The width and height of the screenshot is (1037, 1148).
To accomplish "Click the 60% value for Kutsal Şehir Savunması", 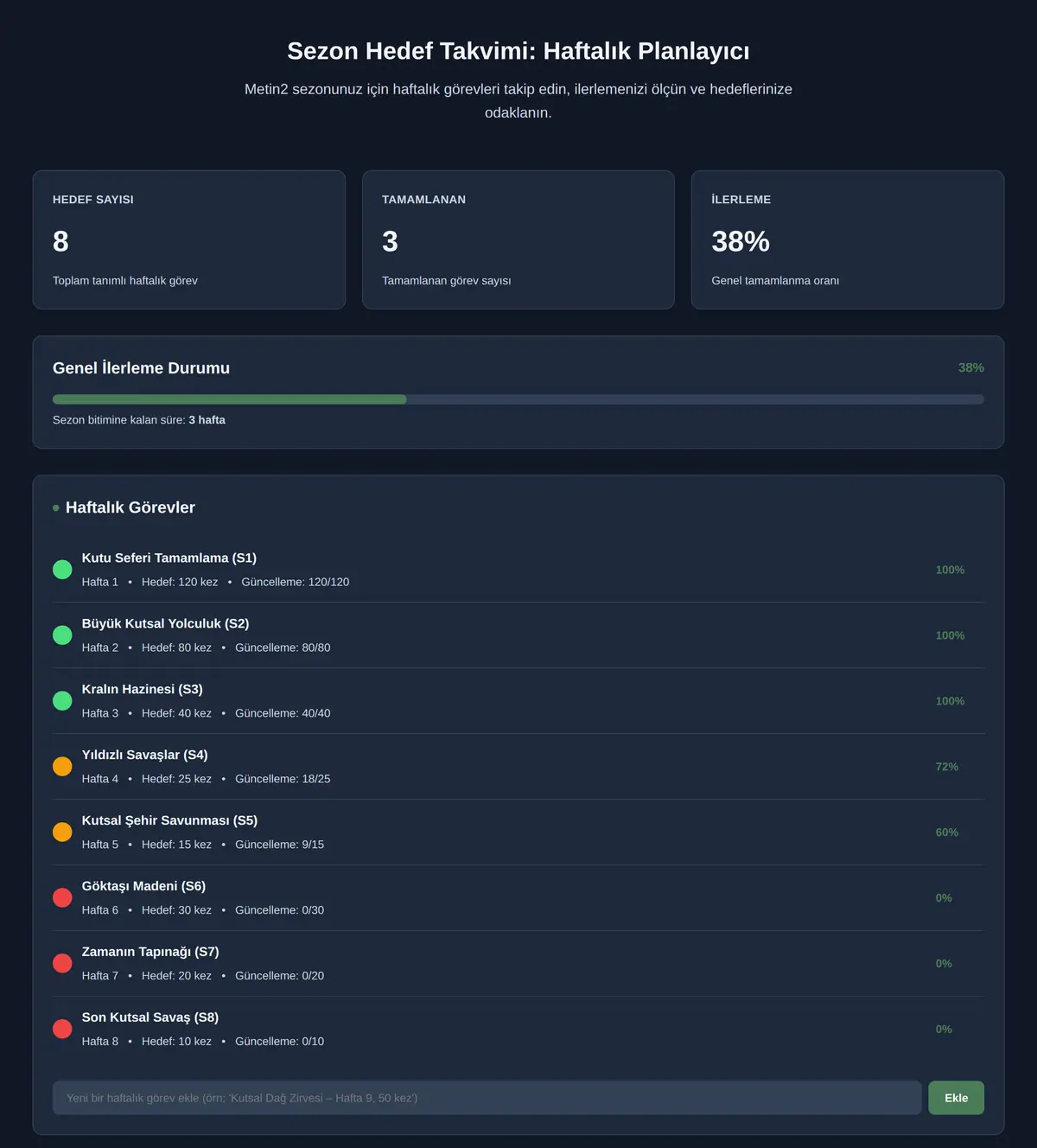I will coord(947,832).
